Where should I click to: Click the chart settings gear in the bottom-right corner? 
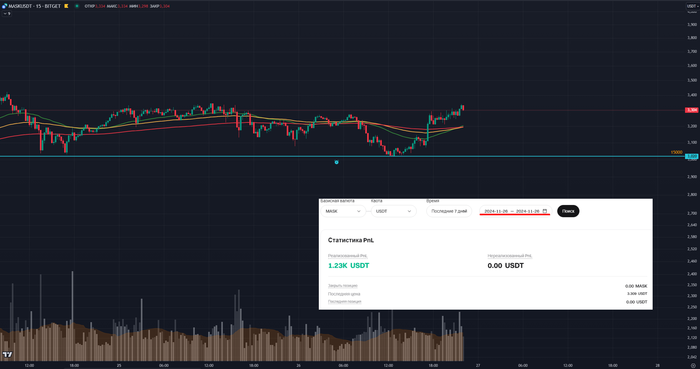click(x=693, y=365)
